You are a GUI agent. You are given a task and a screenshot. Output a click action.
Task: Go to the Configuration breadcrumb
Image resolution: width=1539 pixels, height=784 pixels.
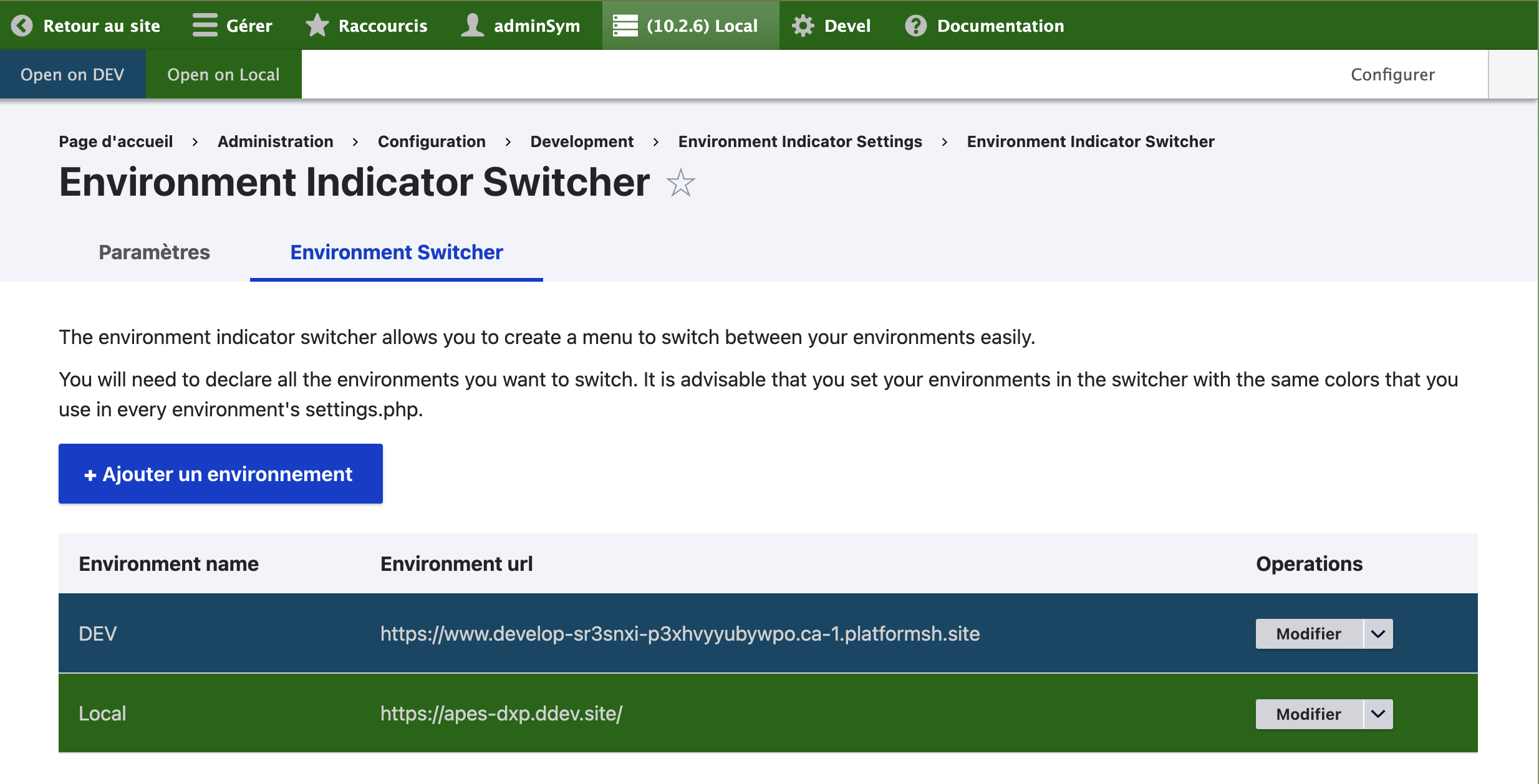[432, 141]
